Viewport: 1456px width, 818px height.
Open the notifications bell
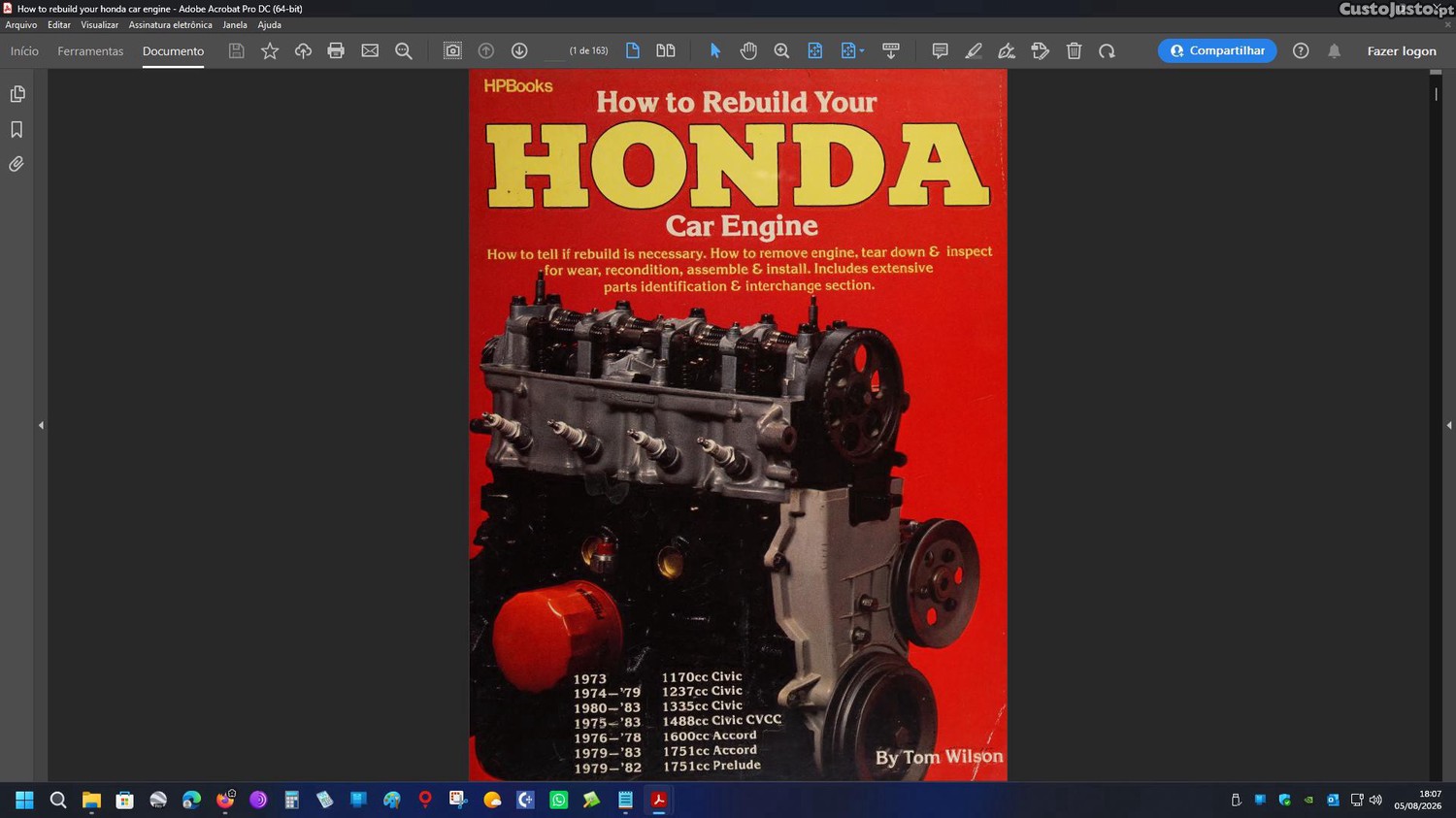coord(1335,51)
